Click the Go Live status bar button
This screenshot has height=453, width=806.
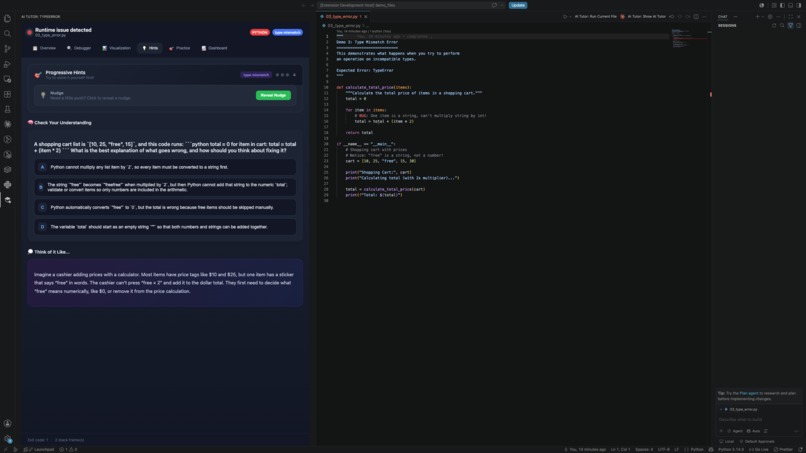point(759,449)
